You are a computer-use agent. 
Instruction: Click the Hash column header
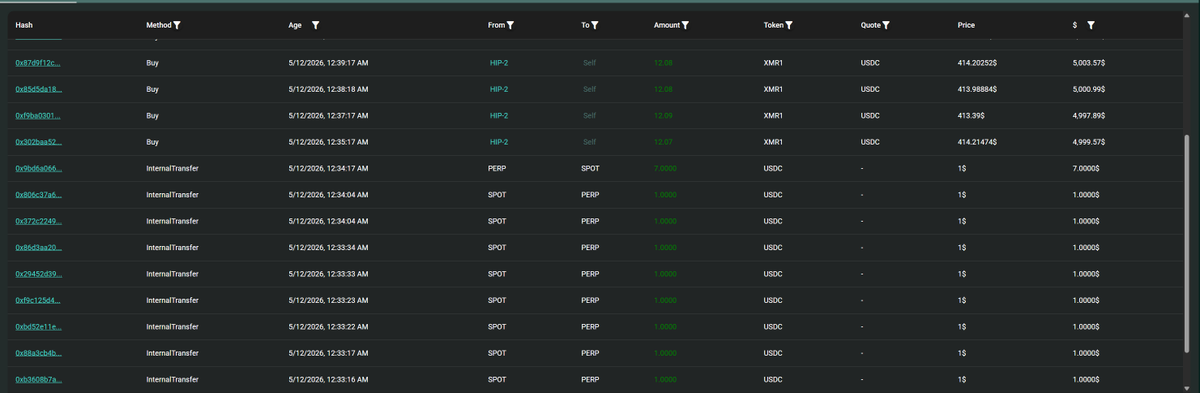tap(25, 25)
